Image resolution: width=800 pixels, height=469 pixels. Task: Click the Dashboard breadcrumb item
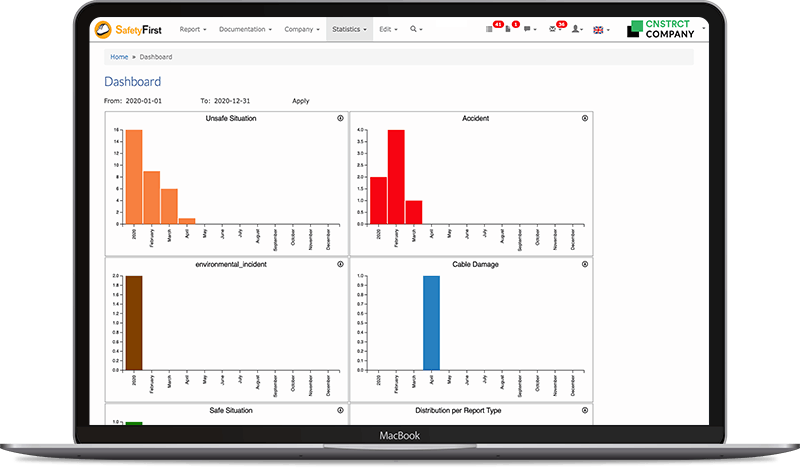click(156, 57)
